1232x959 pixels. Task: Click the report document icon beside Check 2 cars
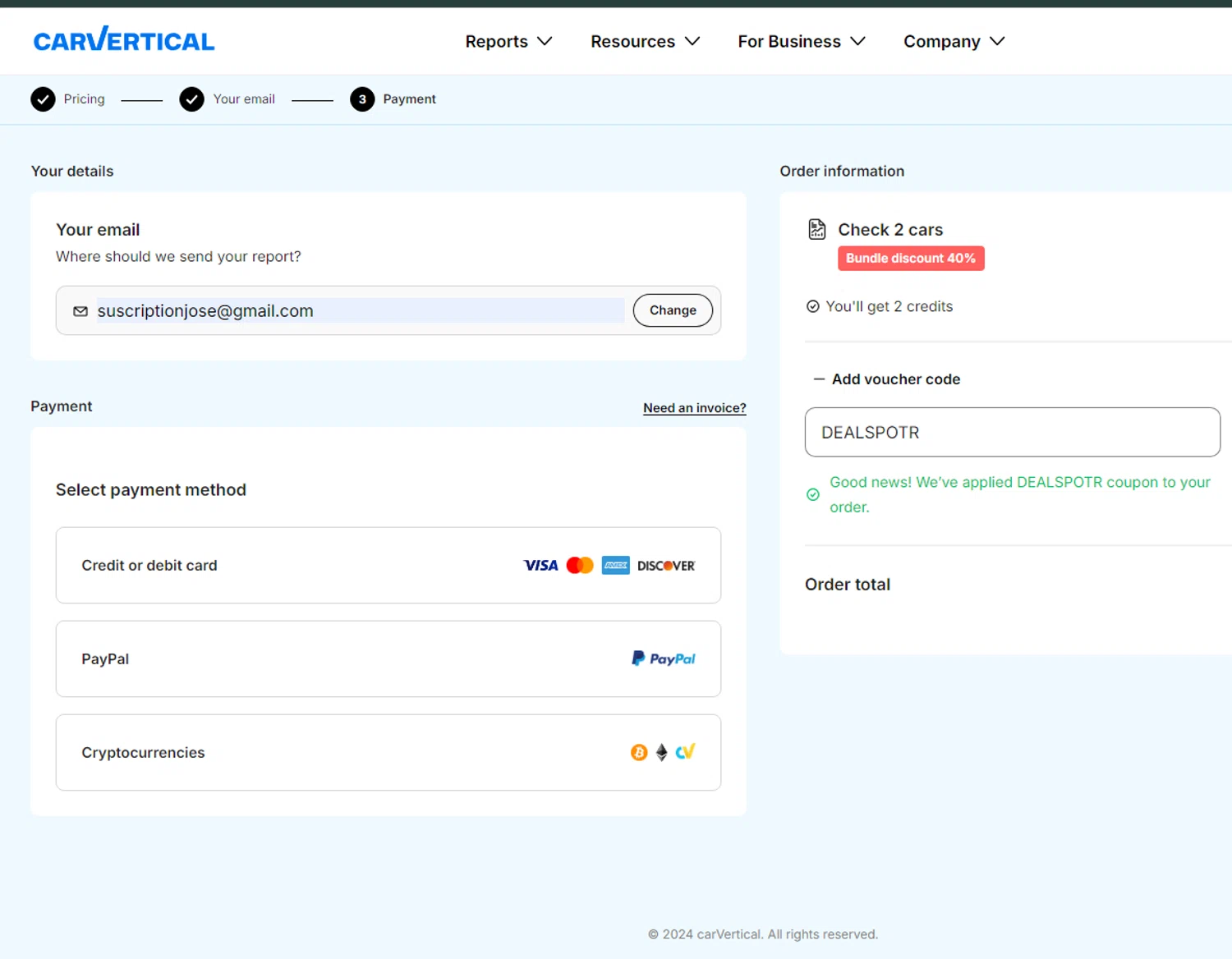coord(817,229)
